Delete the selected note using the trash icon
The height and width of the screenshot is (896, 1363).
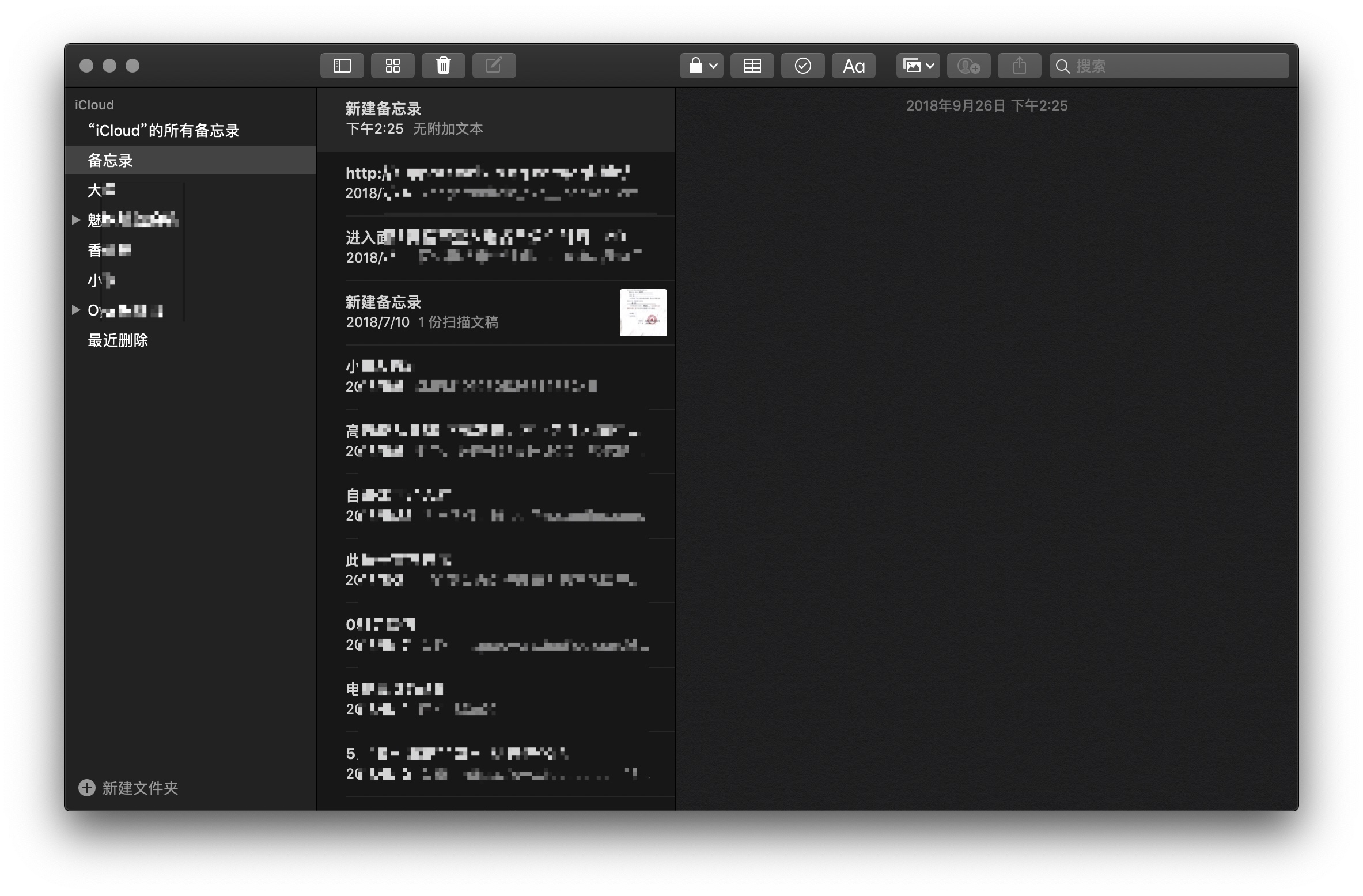click(x=443, y=65)
